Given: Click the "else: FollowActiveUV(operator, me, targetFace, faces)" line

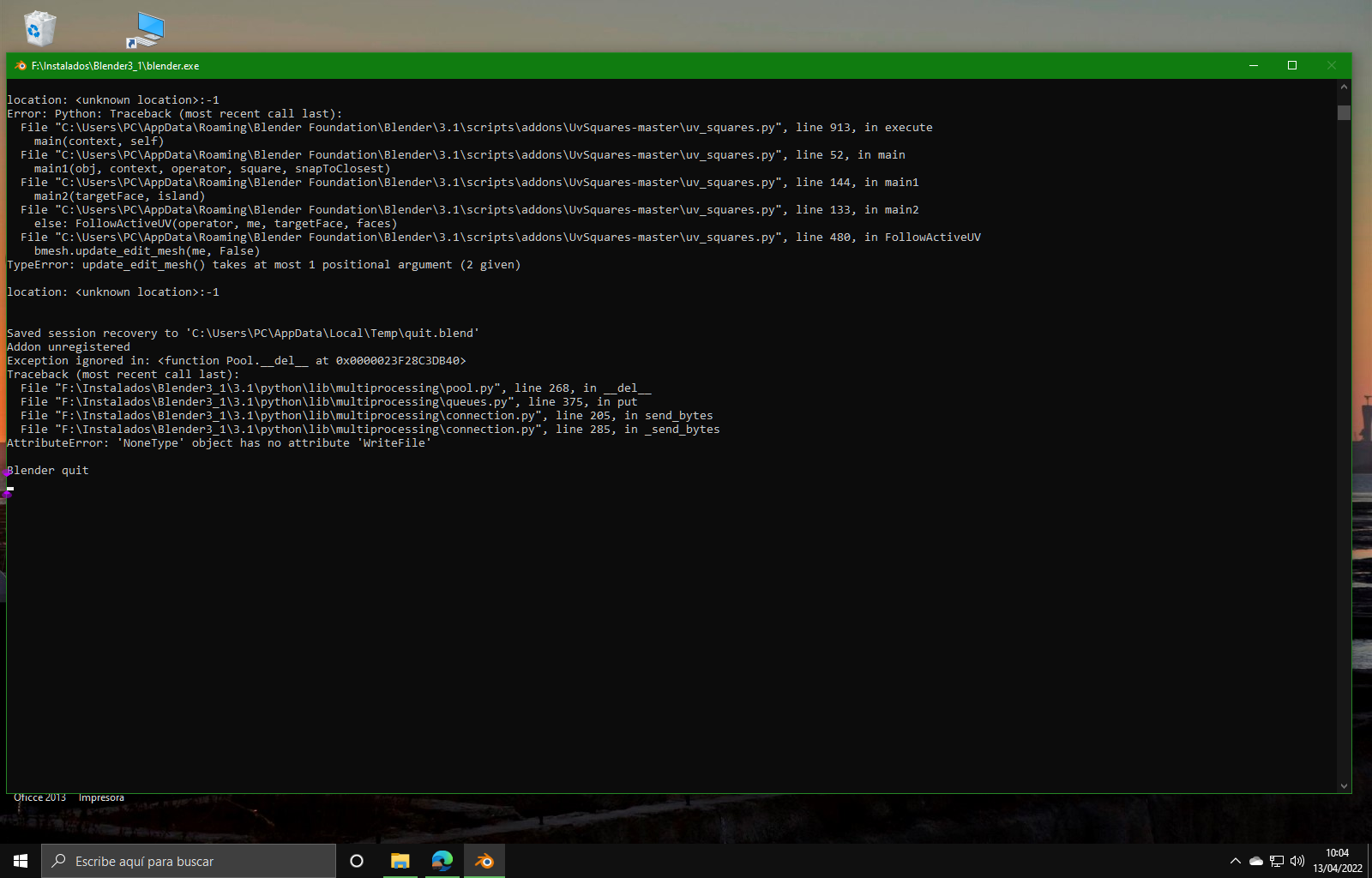Looking at the screenshot, I should click(216, 224).
